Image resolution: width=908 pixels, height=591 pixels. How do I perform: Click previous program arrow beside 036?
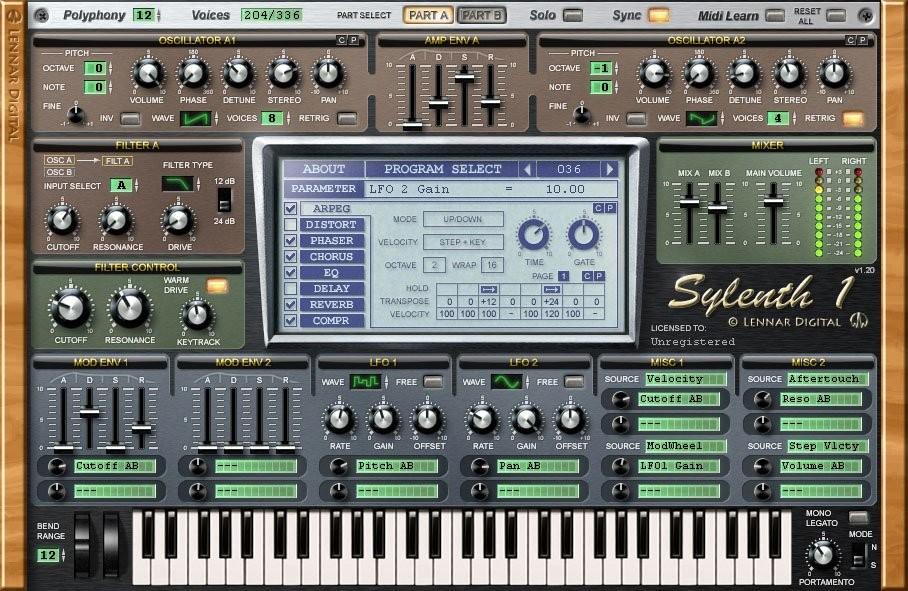click(529, 169)
